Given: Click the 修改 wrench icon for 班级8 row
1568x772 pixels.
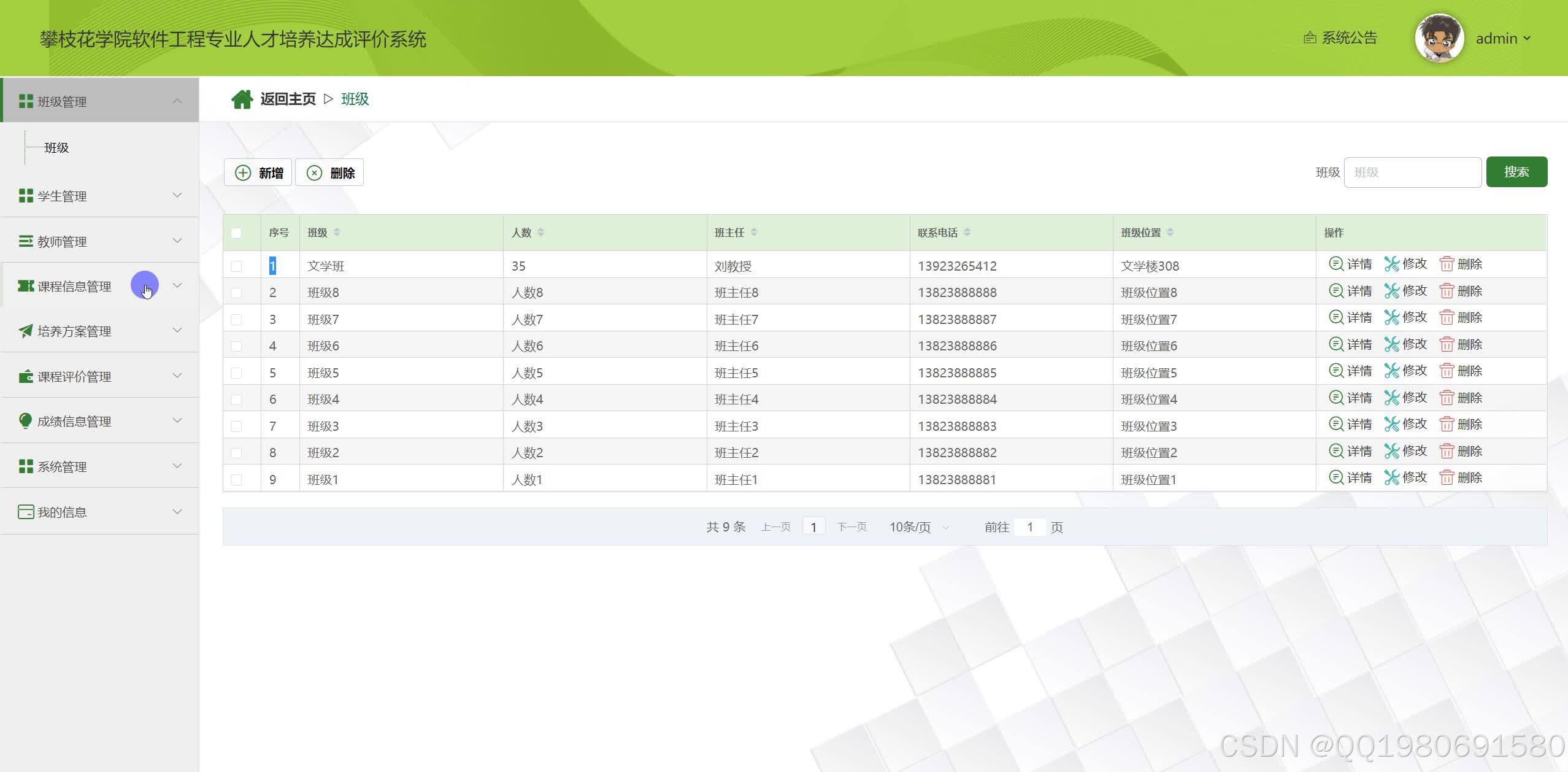Looking at the screenshot, I should (x=1391, y=291).
